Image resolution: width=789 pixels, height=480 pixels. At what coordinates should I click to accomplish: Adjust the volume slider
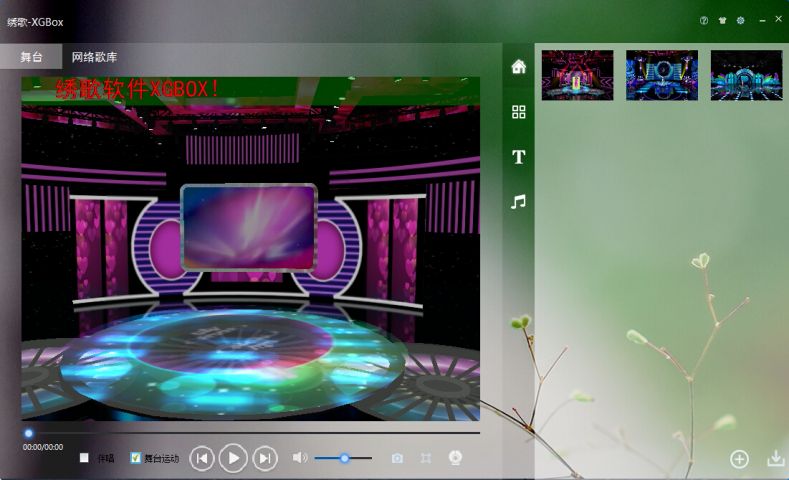coord(344,458)
